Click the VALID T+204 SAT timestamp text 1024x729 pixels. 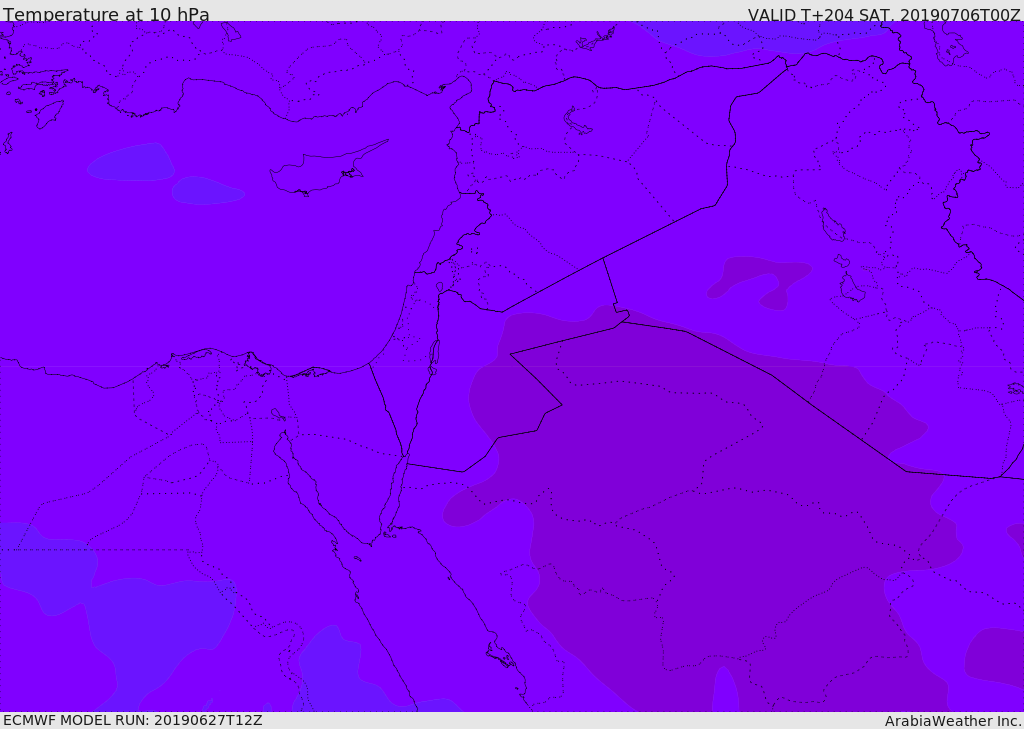(x=884, y=14)
